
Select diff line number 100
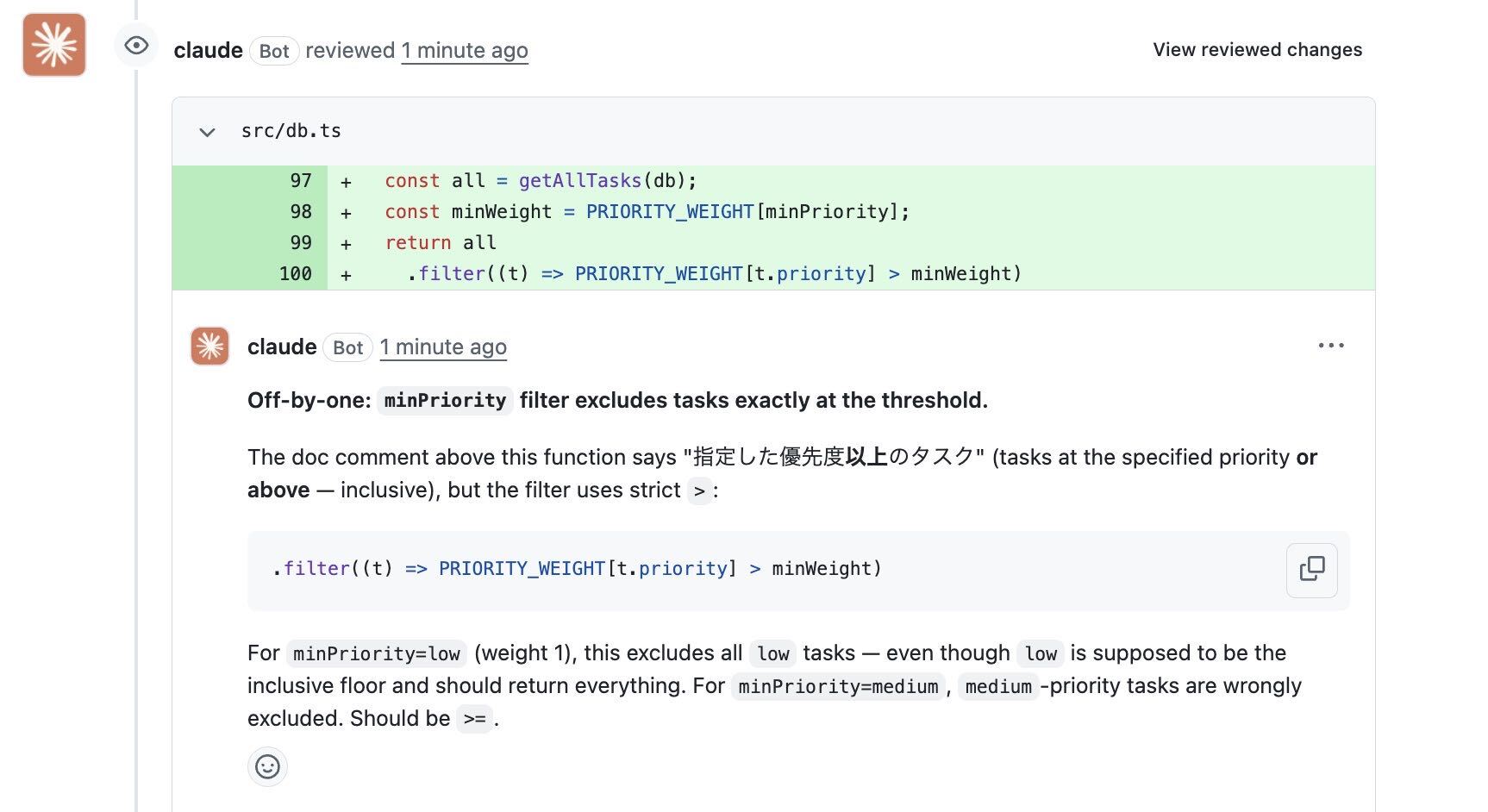click(x=296, y=274)
